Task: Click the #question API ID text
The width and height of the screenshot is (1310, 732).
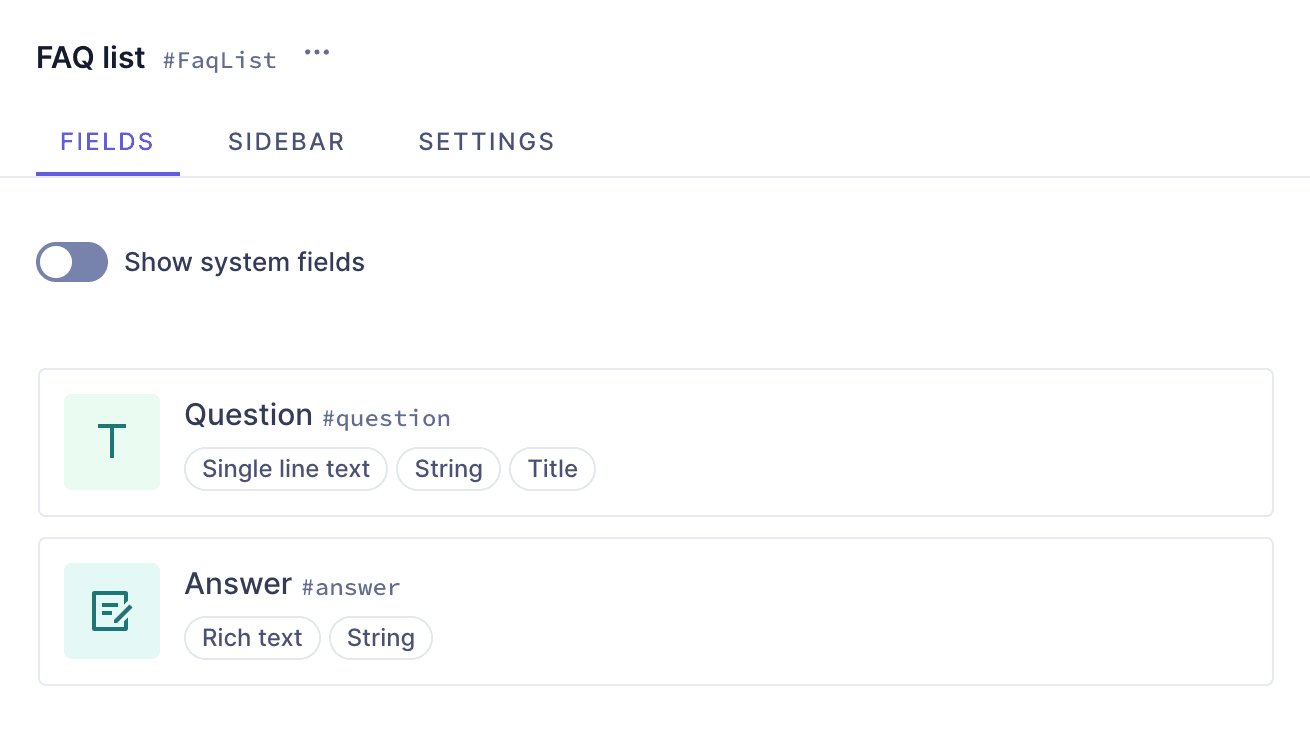Action: [386, 419]
